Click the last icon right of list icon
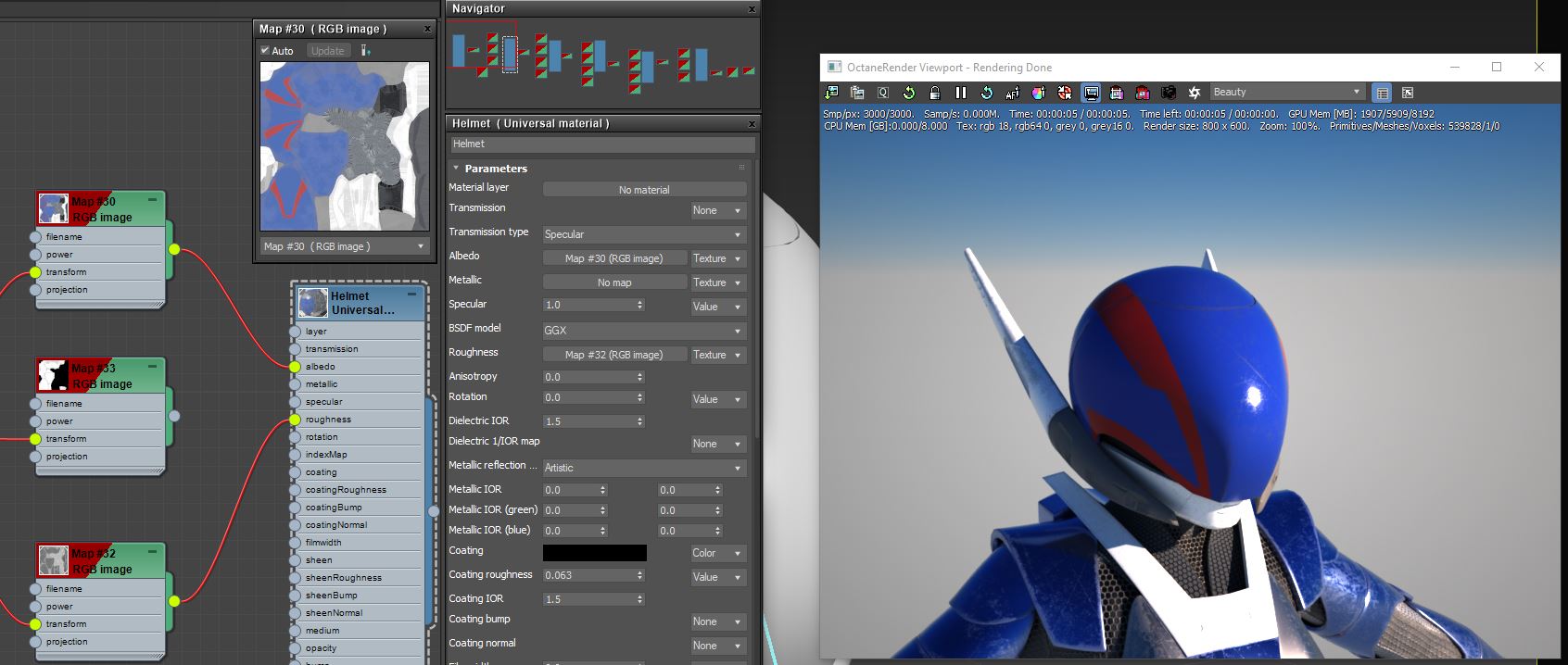 (1408, 93)
